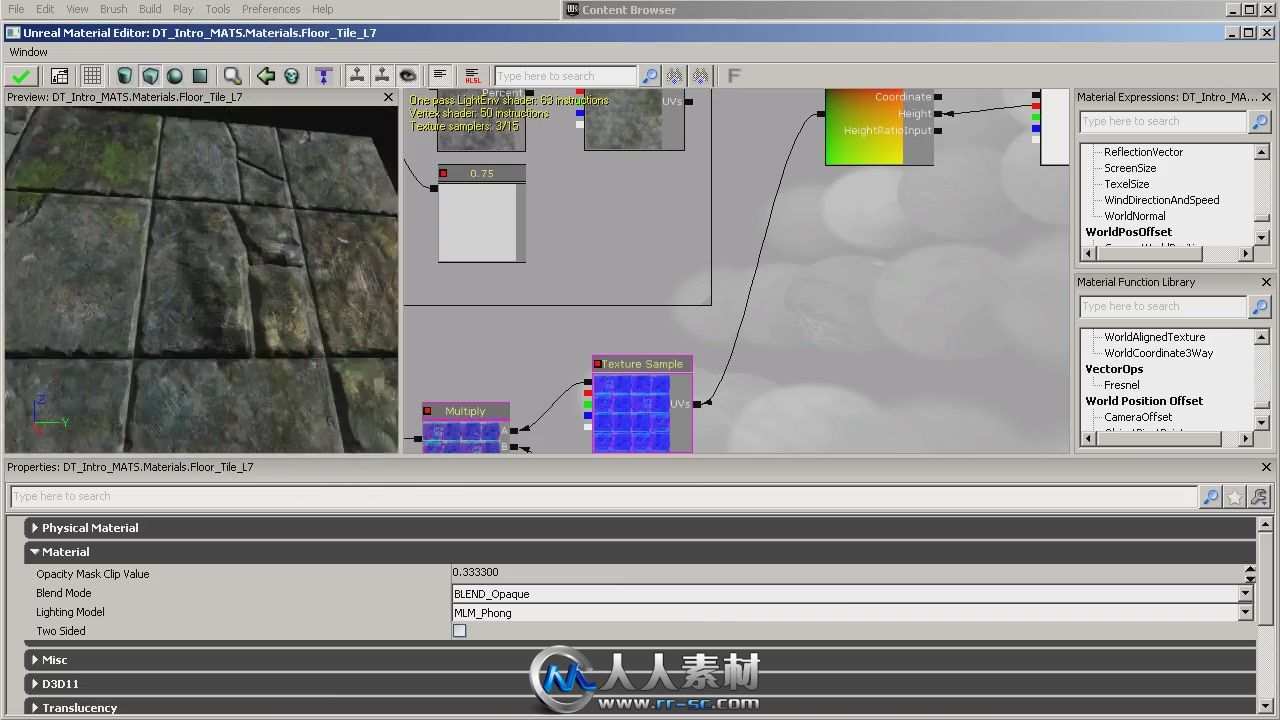This screenshot has width=1280, height=720.
Task: Select CameraOffset function
Action: point(1138,417)
